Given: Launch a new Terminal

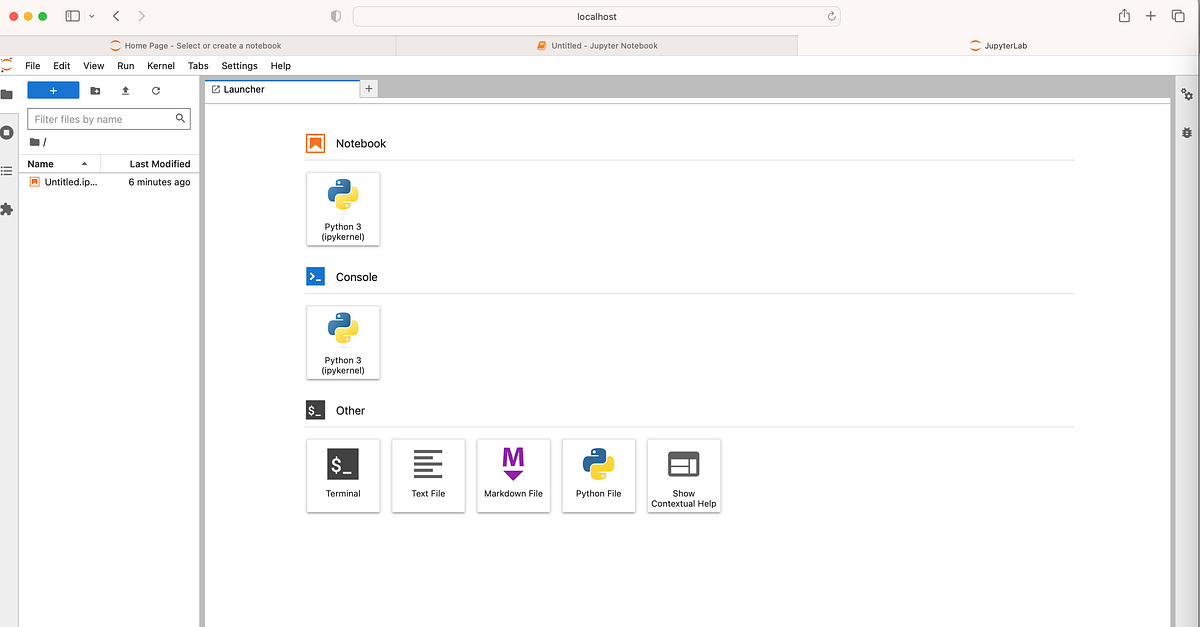Looking at the screenshot, I should coord(343,475).
